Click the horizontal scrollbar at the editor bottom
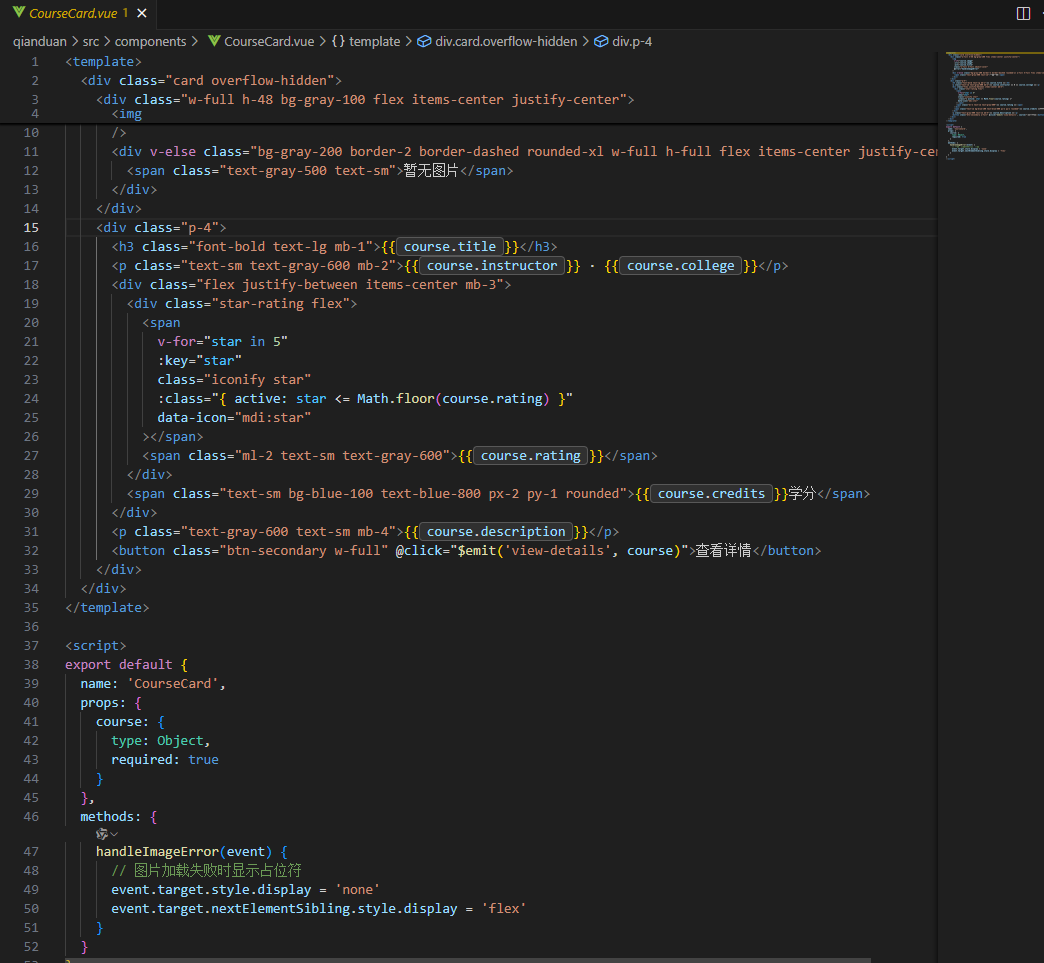 466,960
